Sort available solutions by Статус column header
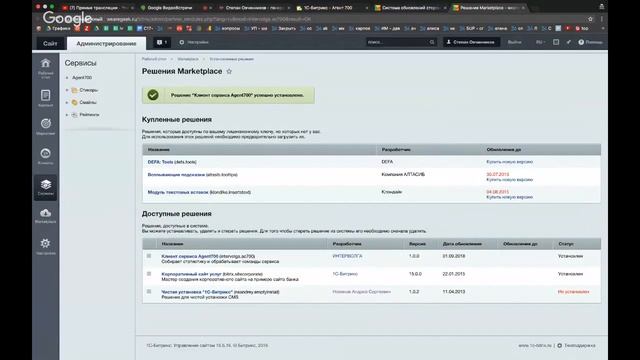Screen dimensions: 640x360 [x=566, y=244]
